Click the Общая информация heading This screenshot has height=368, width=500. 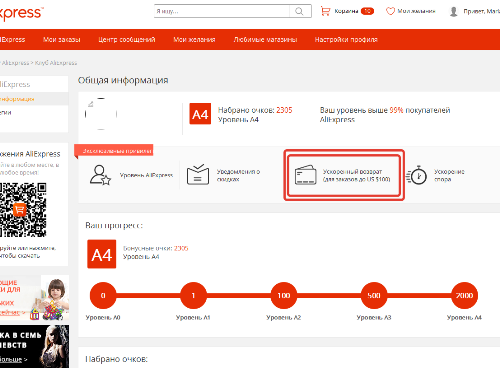click(123, 80)
